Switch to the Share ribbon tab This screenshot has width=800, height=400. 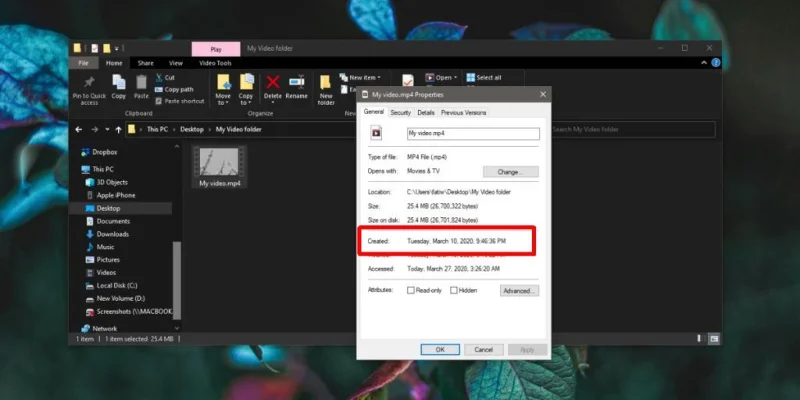point(145,63)
